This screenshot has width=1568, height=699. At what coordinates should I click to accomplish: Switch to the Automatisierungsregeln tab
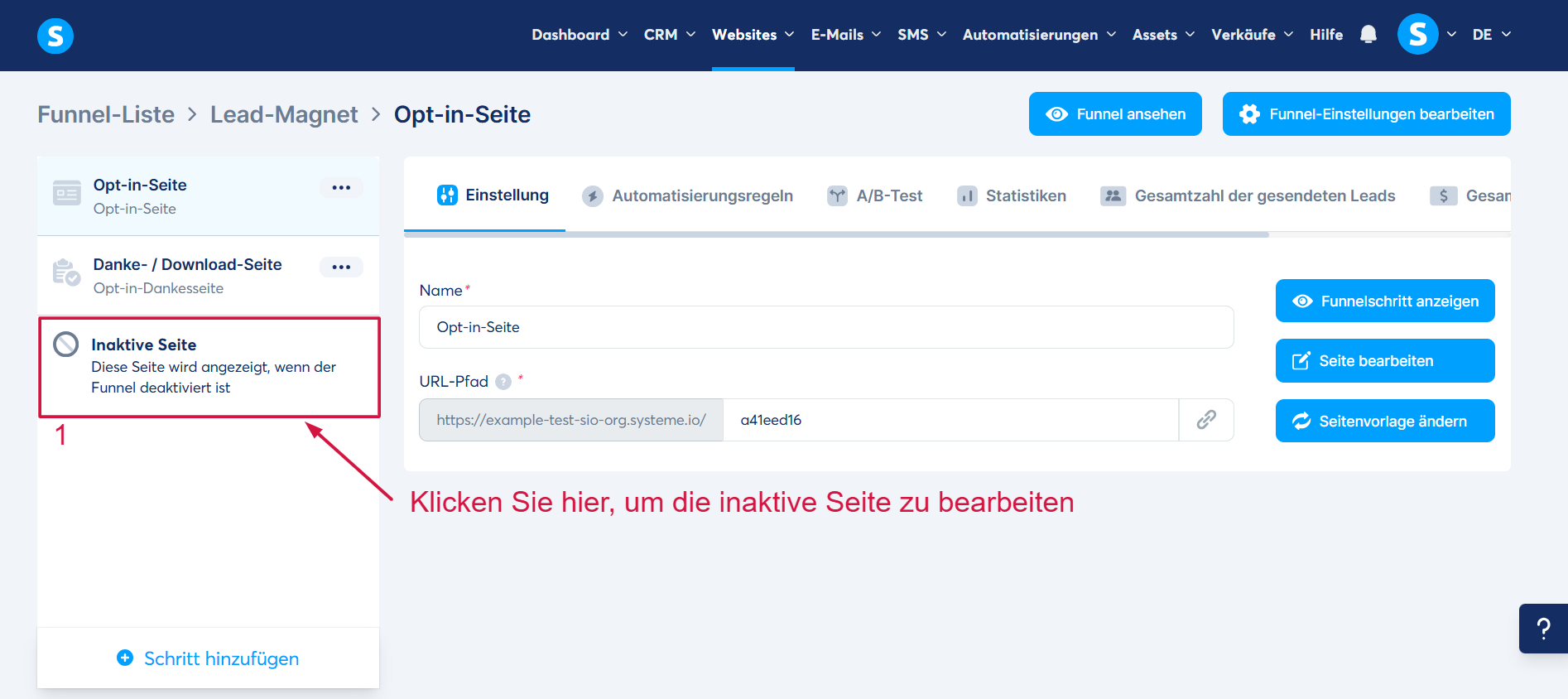(687, 196)
